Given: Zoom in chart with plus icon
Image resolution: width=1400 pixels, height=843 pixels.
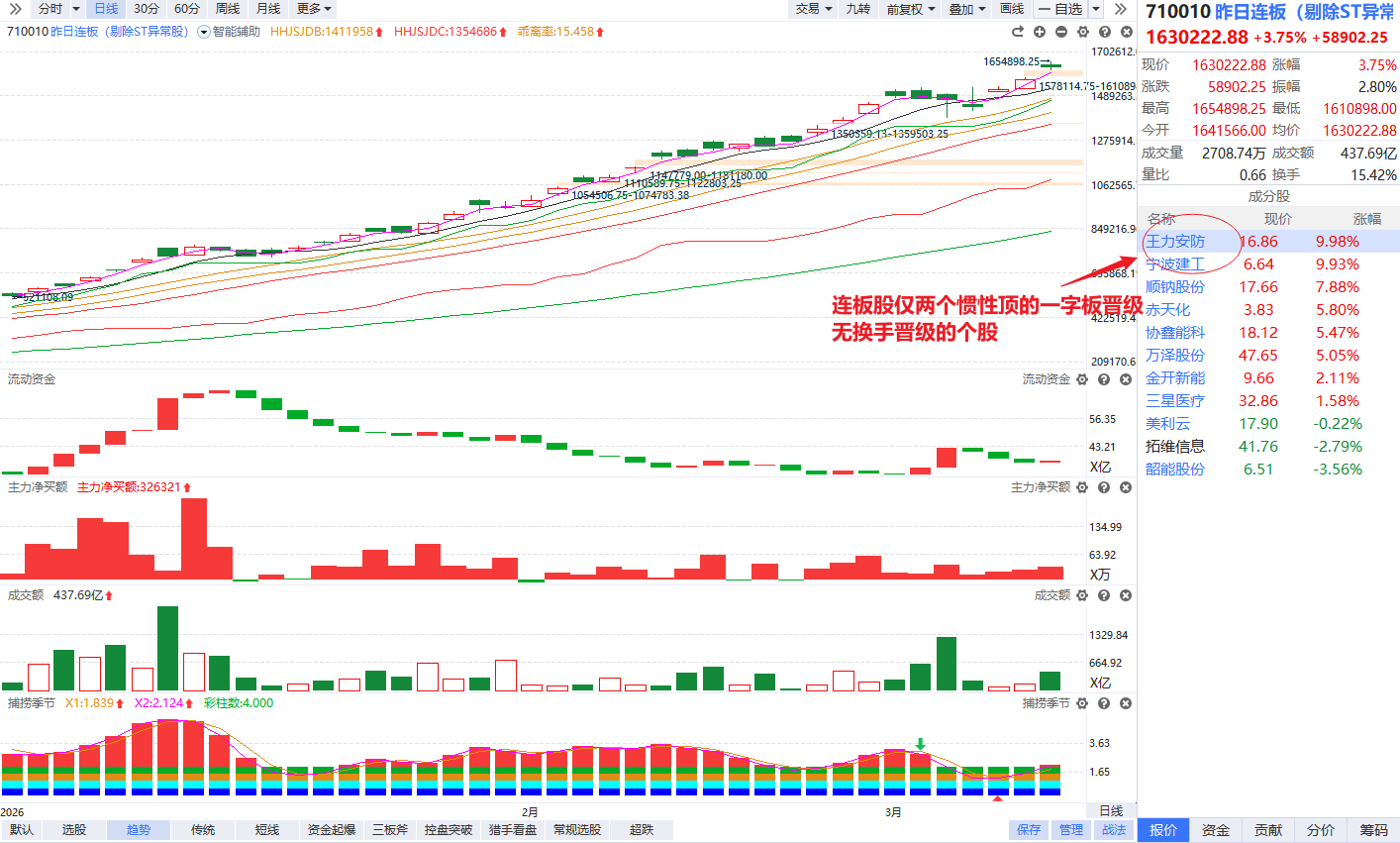Looking at the screenshot, I should pyautogui.click(x=1040, y=32).
